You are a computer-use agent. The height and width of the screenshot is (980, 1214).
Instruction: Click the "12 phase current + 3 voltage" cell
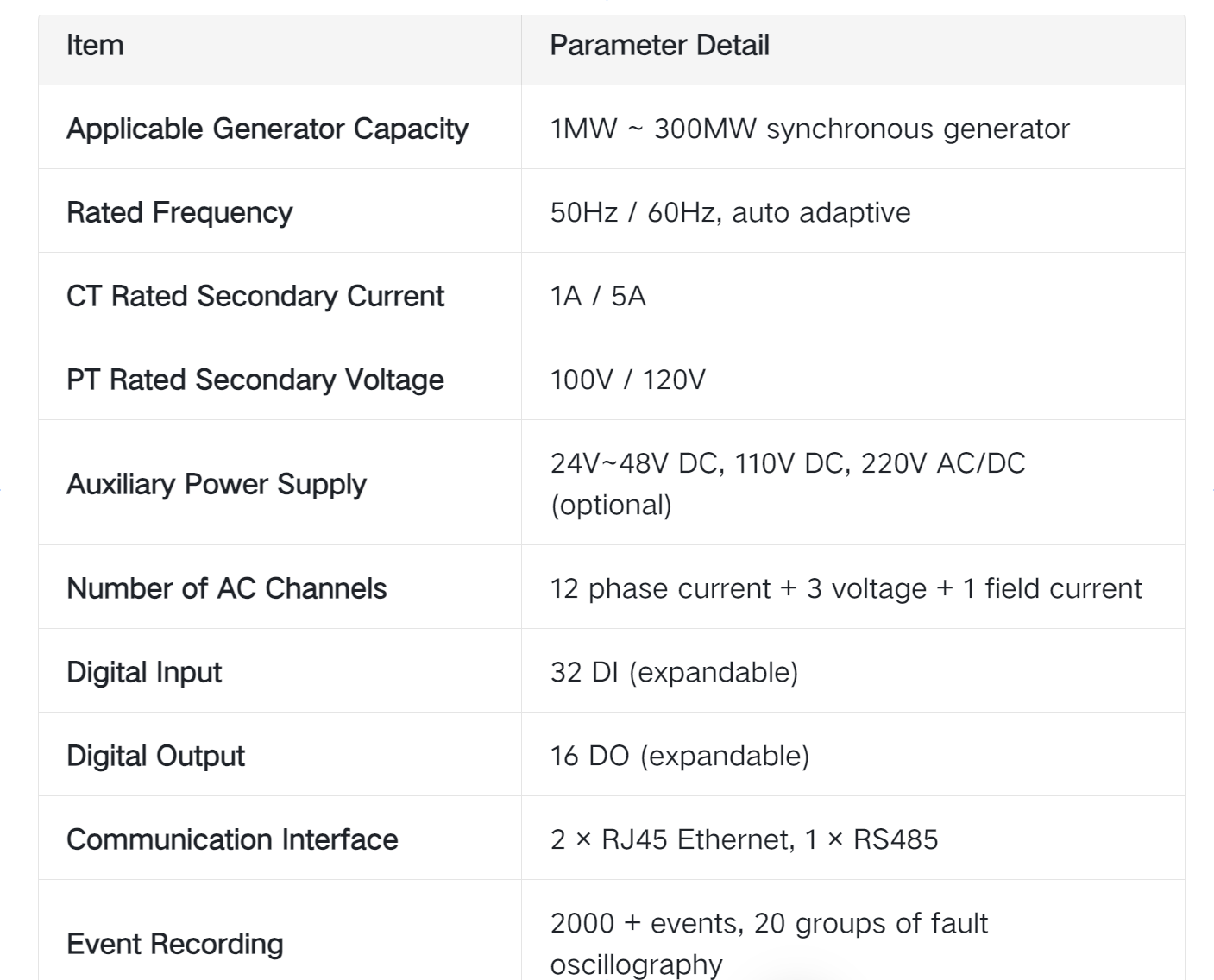pos(846,589)
